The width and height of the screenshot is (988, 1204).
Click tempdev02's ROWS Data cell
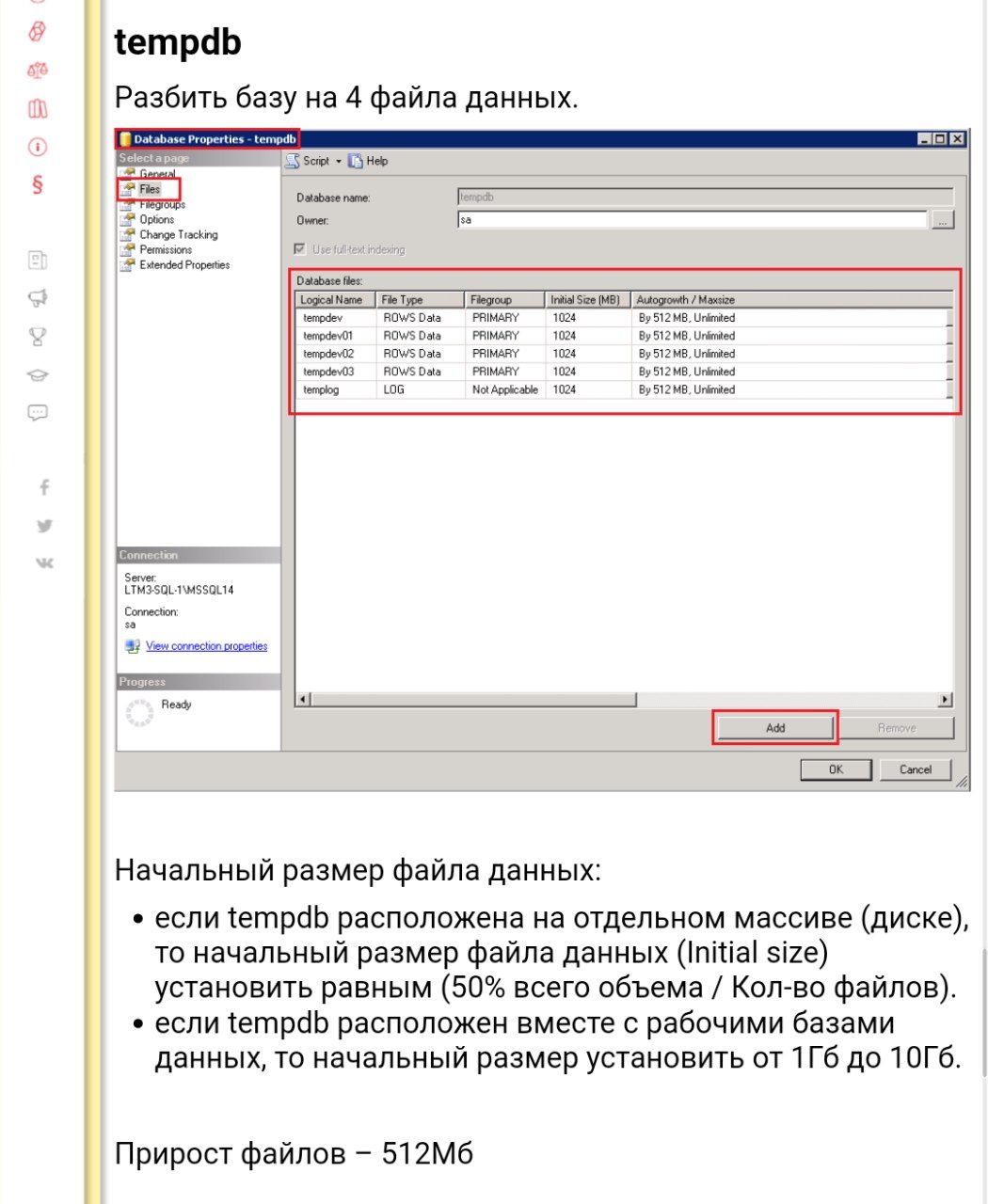(421, 354)
